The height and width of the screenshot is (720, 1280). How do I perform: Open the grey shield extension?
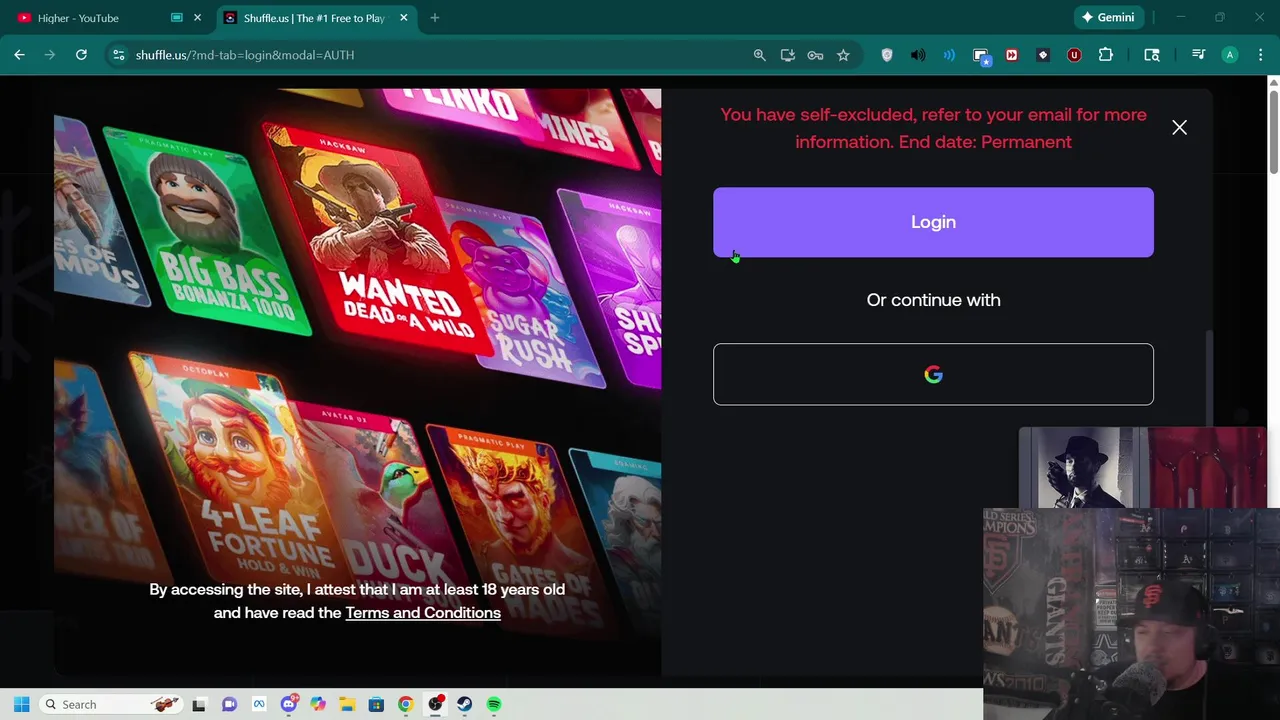pos(887,55)
